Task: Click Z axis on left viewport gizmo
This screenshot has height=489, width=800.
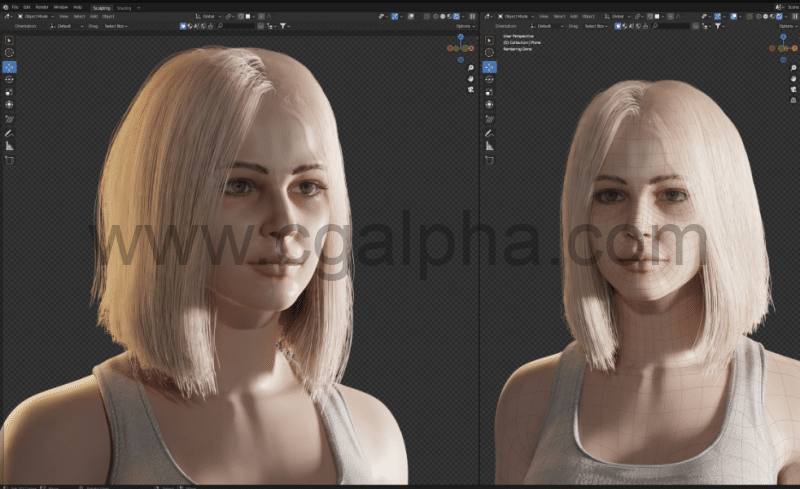Action: coord(461,37)
